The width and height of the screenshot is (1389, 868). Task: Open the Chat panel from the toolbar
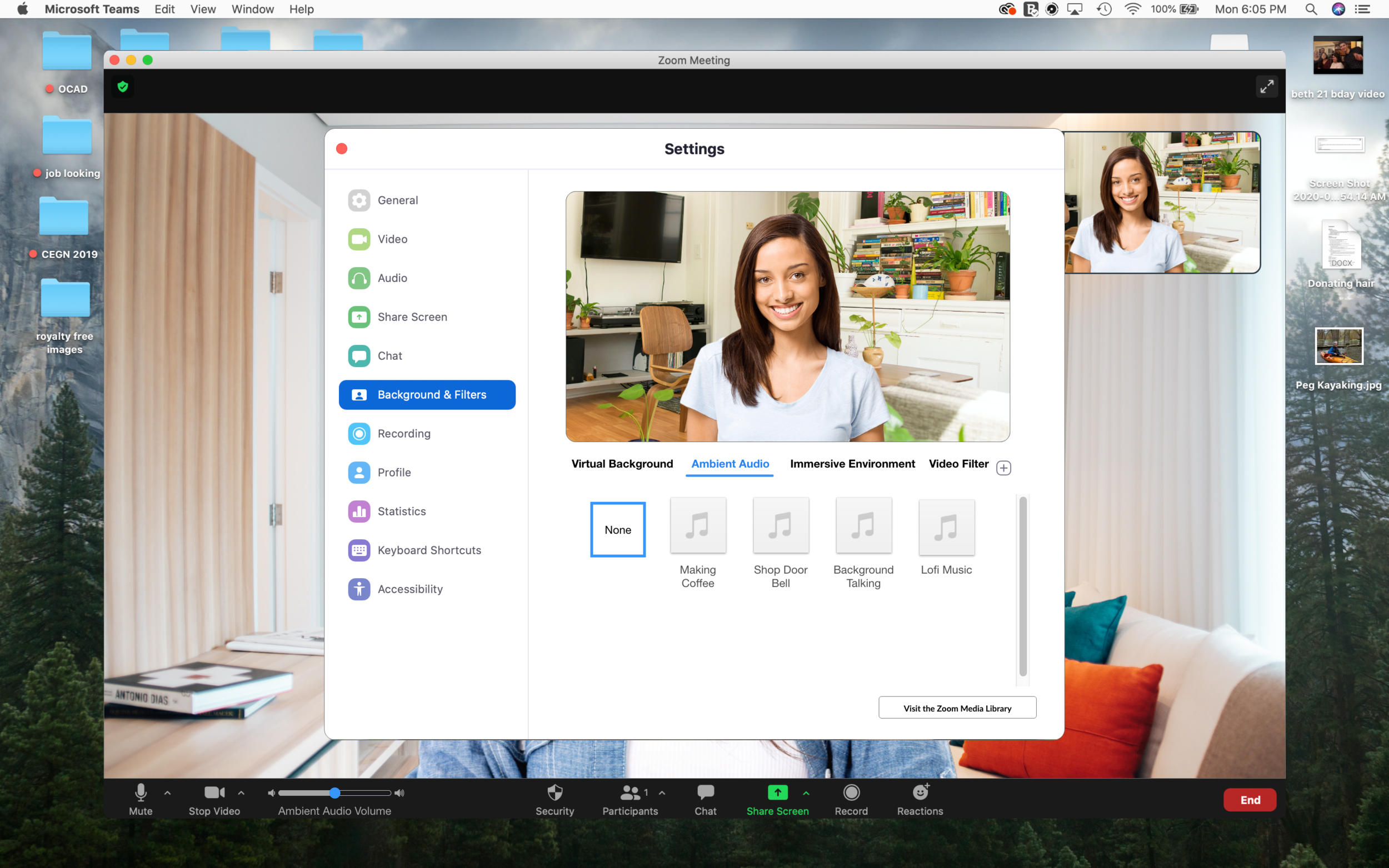click(x=705, y=799)
